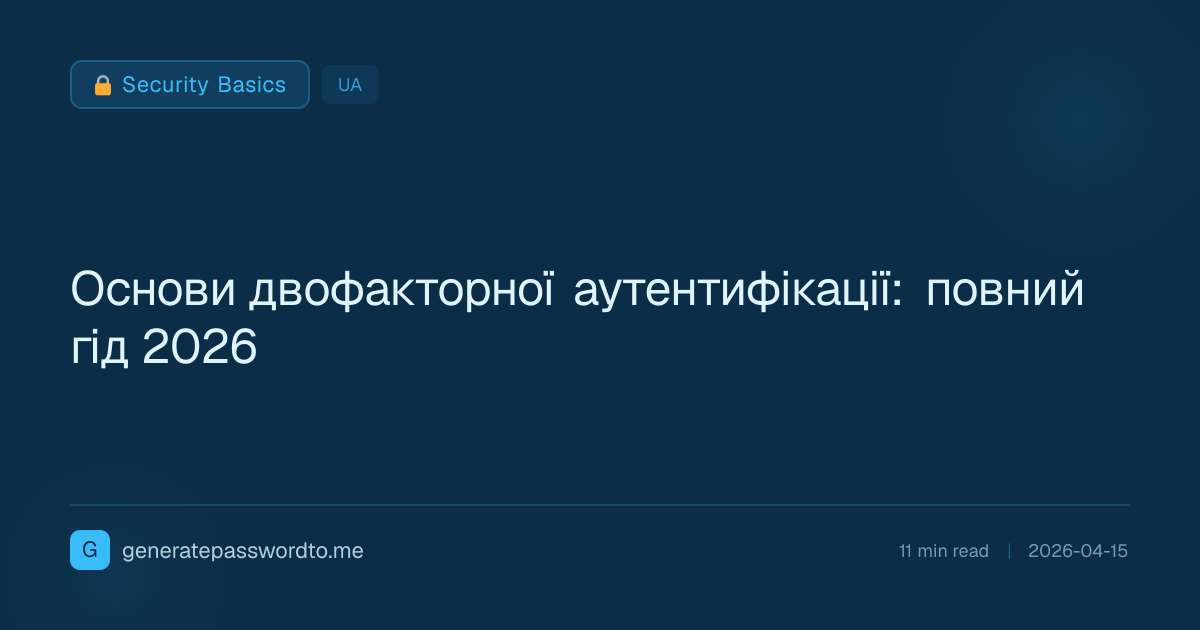Click the blue G logo icon
Viewport: 1200px width, 630px height.
[90, 550]
